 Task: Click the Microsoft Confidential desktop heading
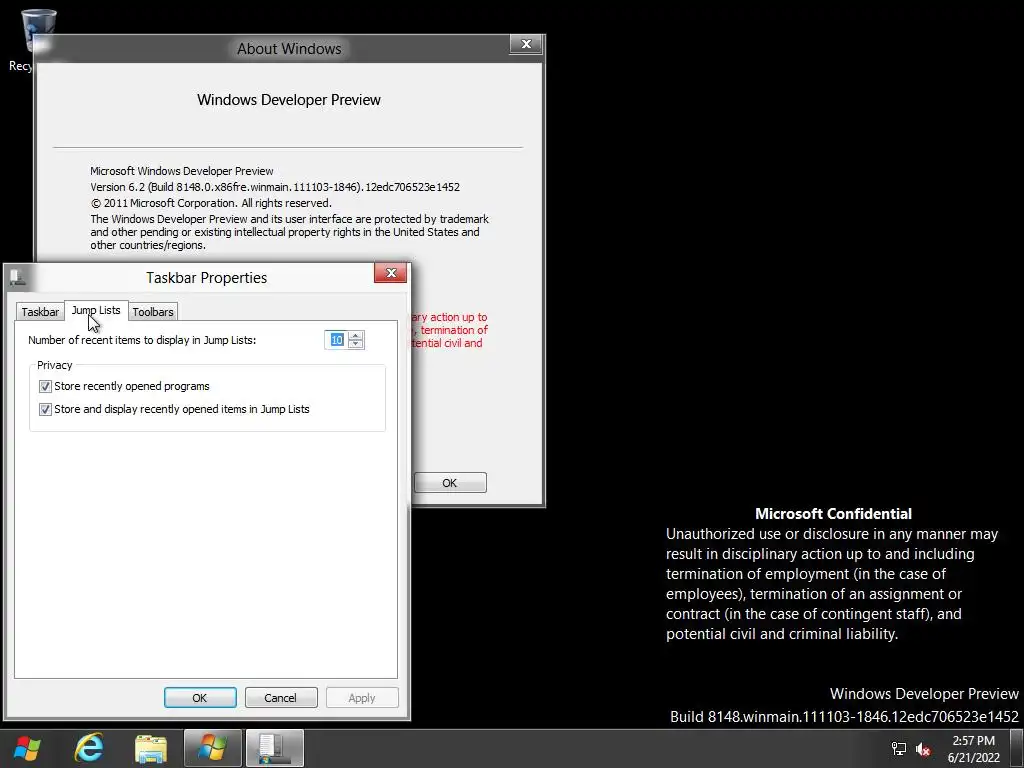(x=833, y=513)
